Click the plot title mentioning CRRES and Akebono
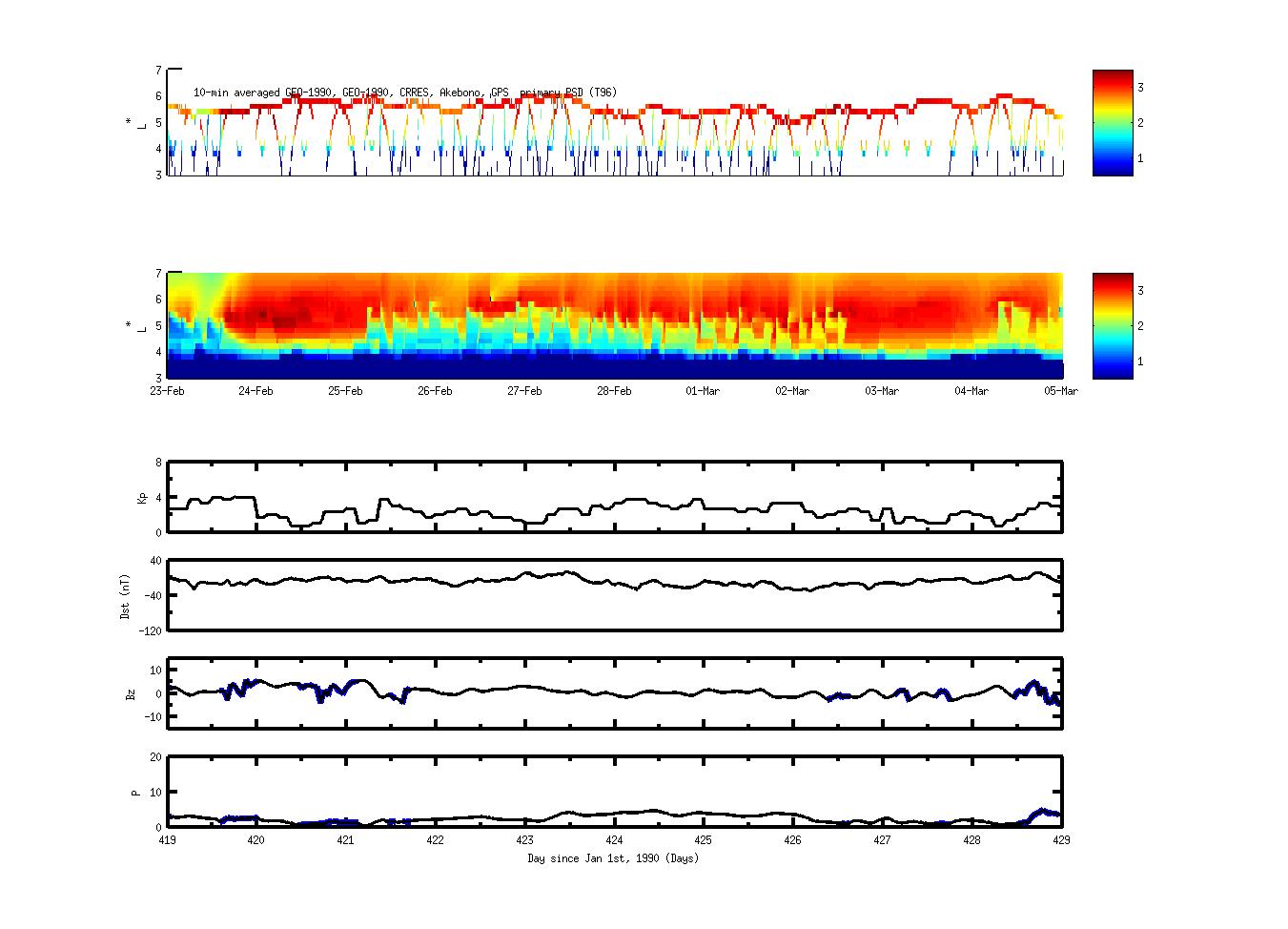 pos(405,93)
